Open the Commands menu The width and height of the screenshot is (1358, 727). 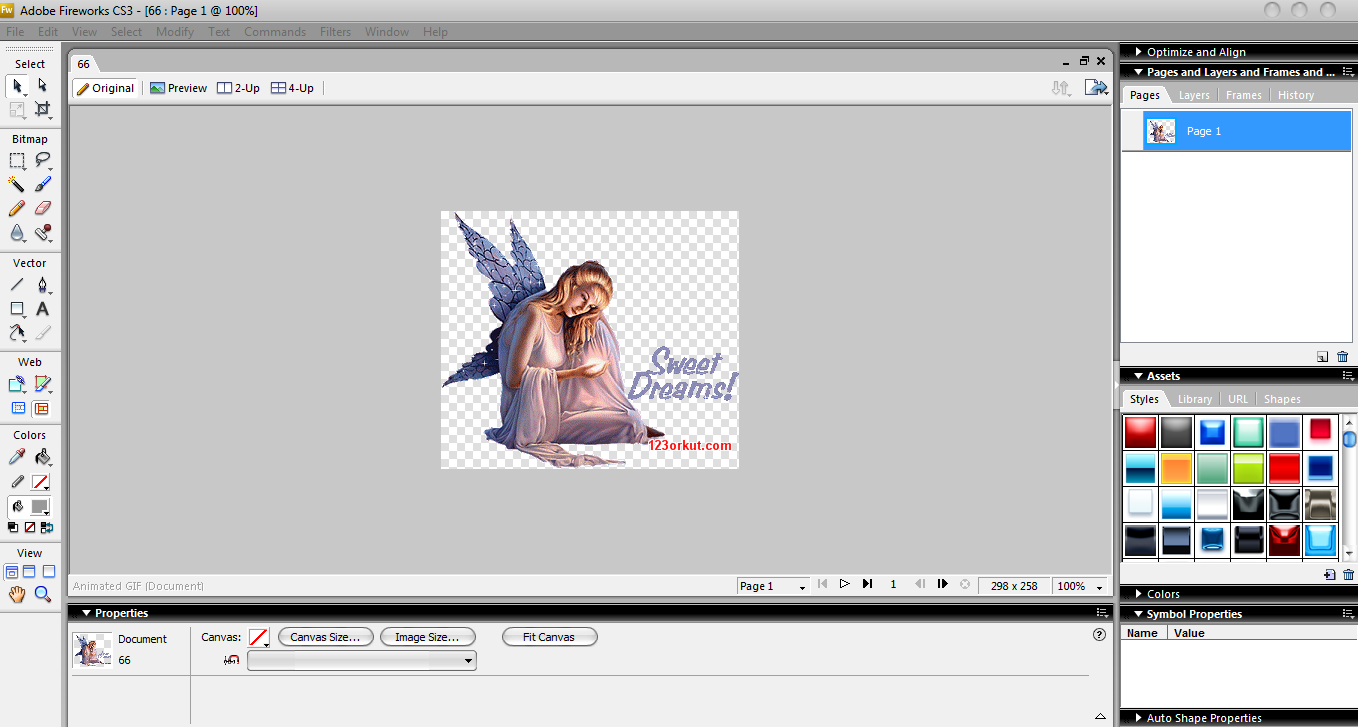[274, 31]
